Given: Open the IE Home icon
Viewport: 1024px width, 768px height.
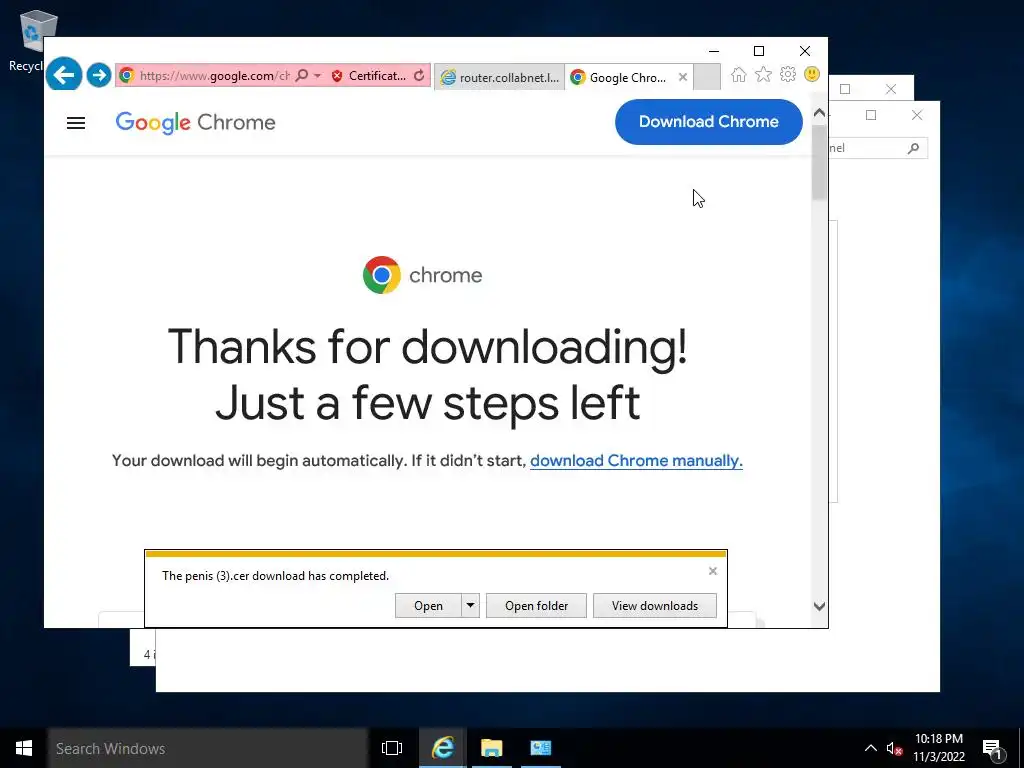Looking at the screenshot, I should (x=739, y=74).
